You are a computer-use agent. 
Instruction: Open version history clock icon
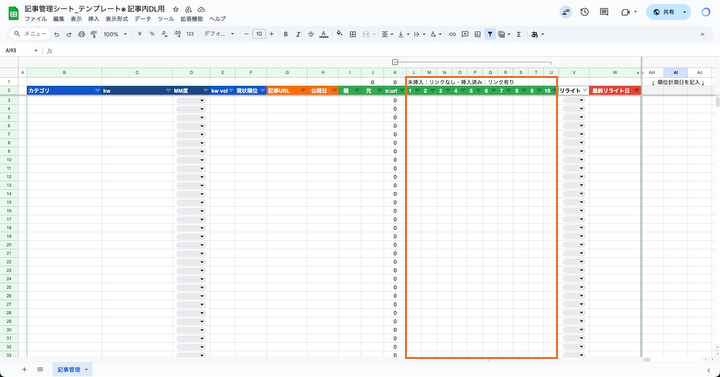[x=585, y=12]
